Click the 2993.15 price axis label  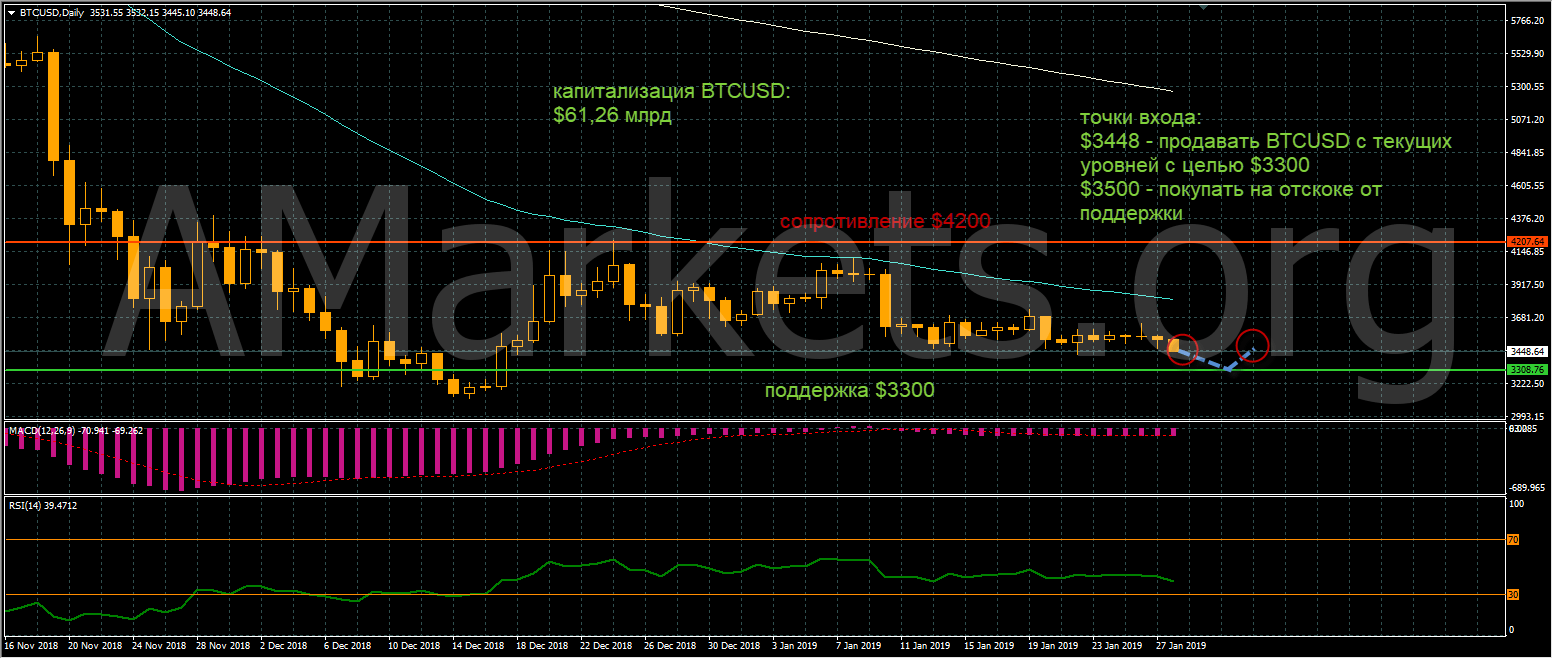click(x=1529, y=417)
